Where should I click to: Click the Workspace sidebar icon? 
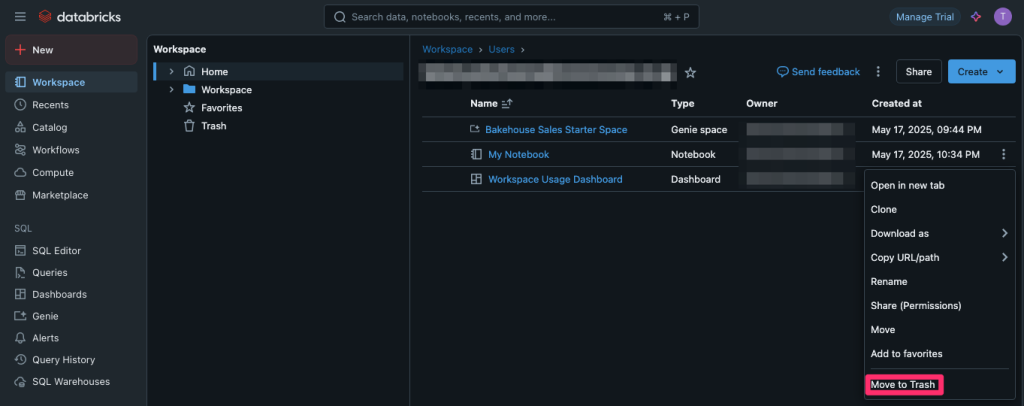20,82
